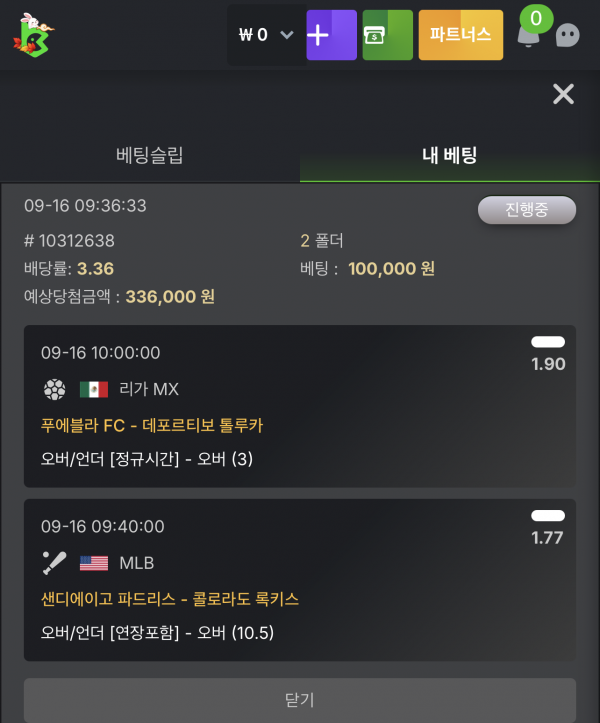
Task: Click the 닫기 button
Action: [x=300, y=699]
